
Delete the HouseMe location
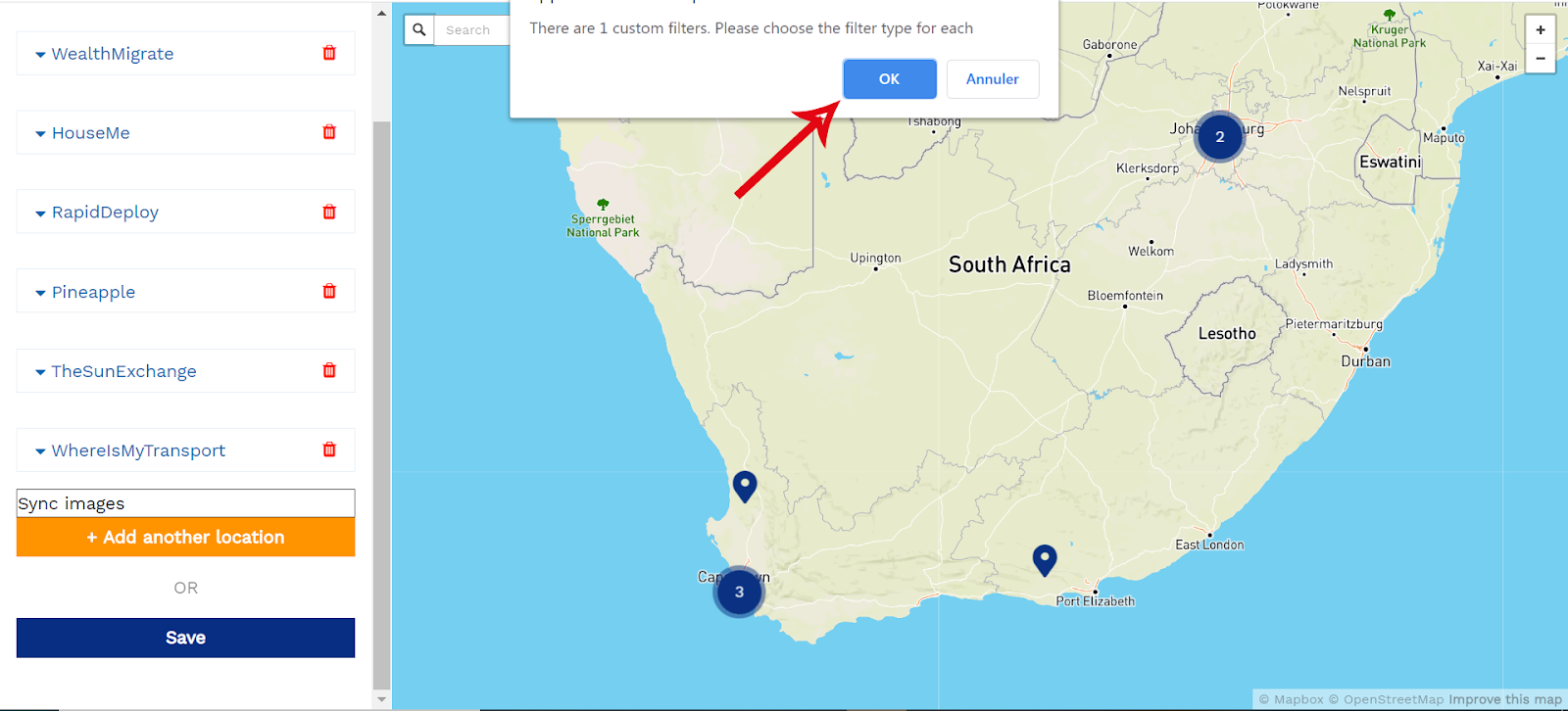(x=329, y=132)
